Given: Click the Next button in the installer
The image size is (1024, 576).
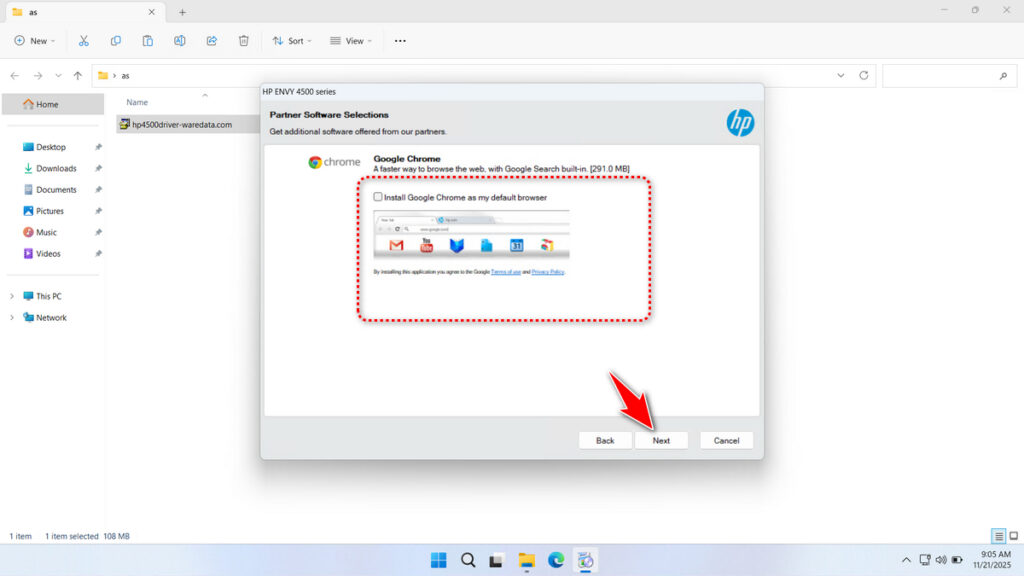Looking at the screenshot, I should tap(662, 440).
